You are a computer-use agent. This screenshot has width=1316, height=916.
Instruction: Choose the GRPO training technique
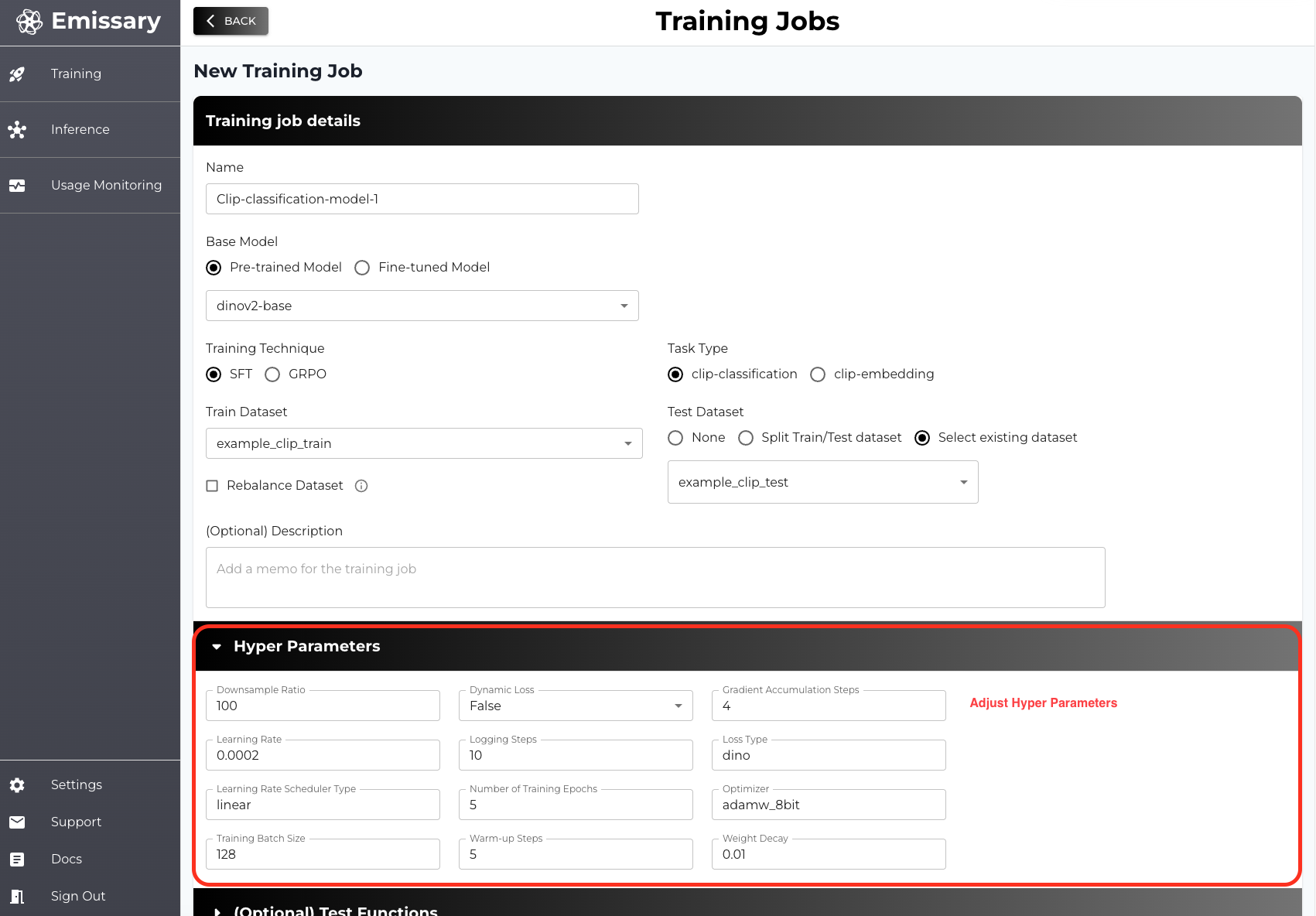click(x=272, y=374)
